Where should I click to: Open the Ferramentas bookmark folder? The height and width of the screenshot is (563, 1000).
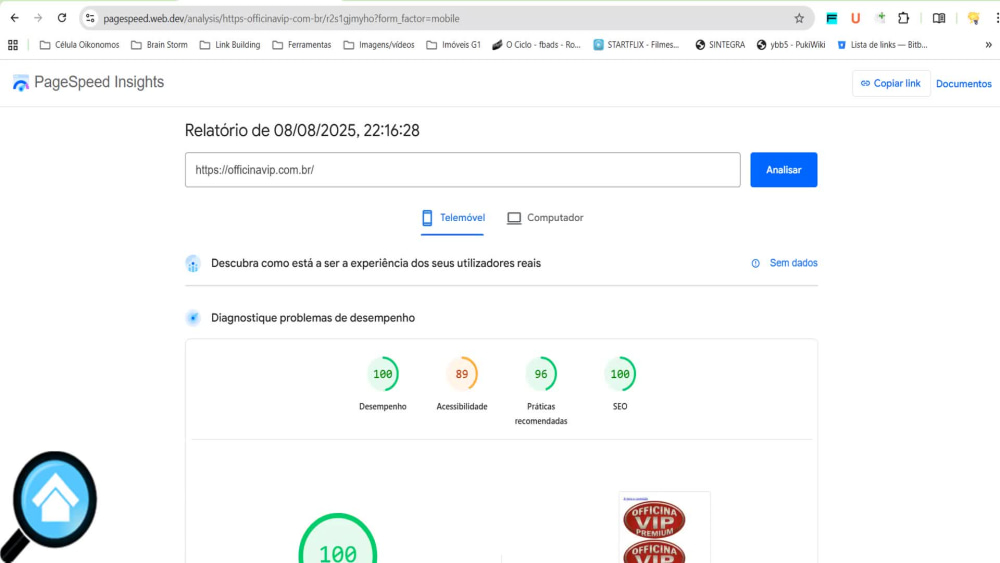click(x=302, y=45)
